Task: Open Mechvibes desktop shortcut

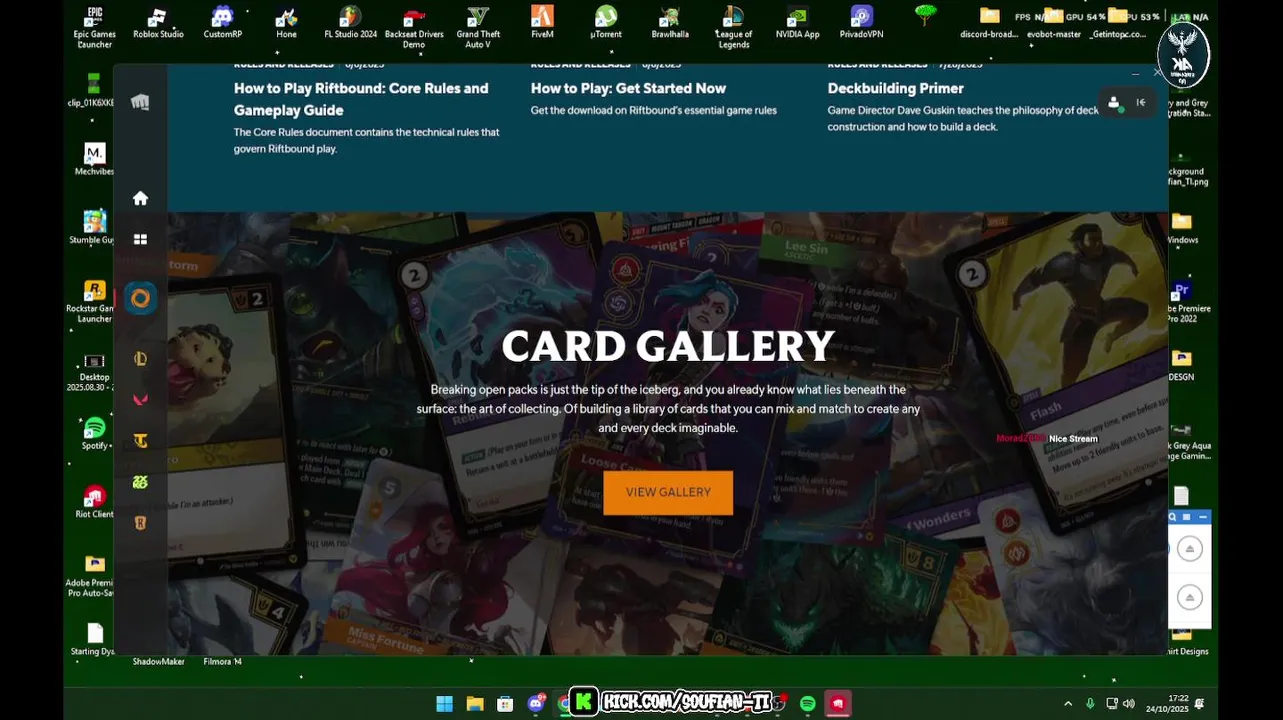Action: (94, 160)
